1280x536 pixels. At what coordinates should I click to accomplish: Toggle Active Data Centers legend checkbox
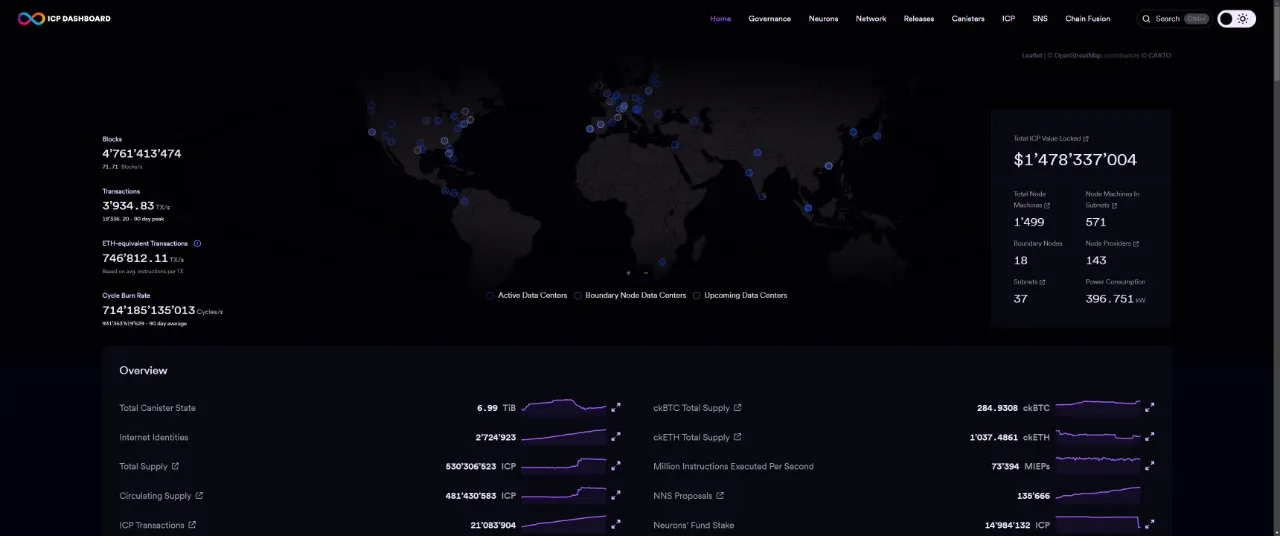(490, 295)
